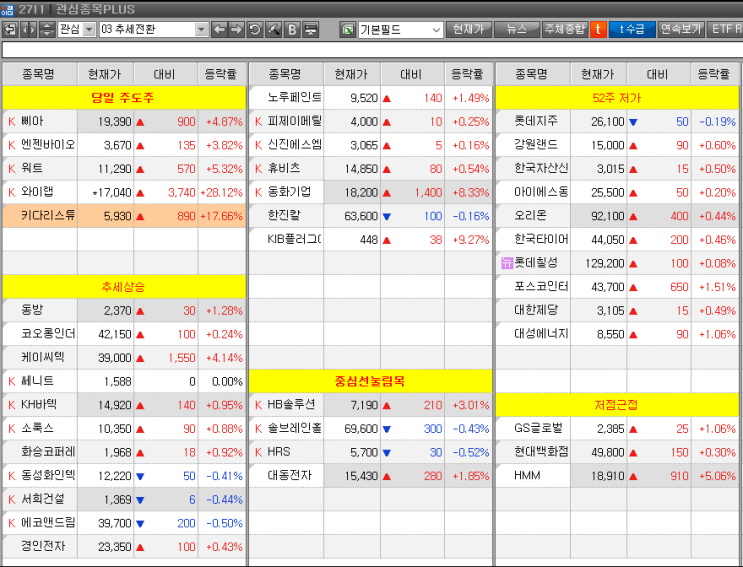This screenshot has width=743, height=567.
Task: Click the 92,100 price of 오리온
Action: click(x=607, y=216)
